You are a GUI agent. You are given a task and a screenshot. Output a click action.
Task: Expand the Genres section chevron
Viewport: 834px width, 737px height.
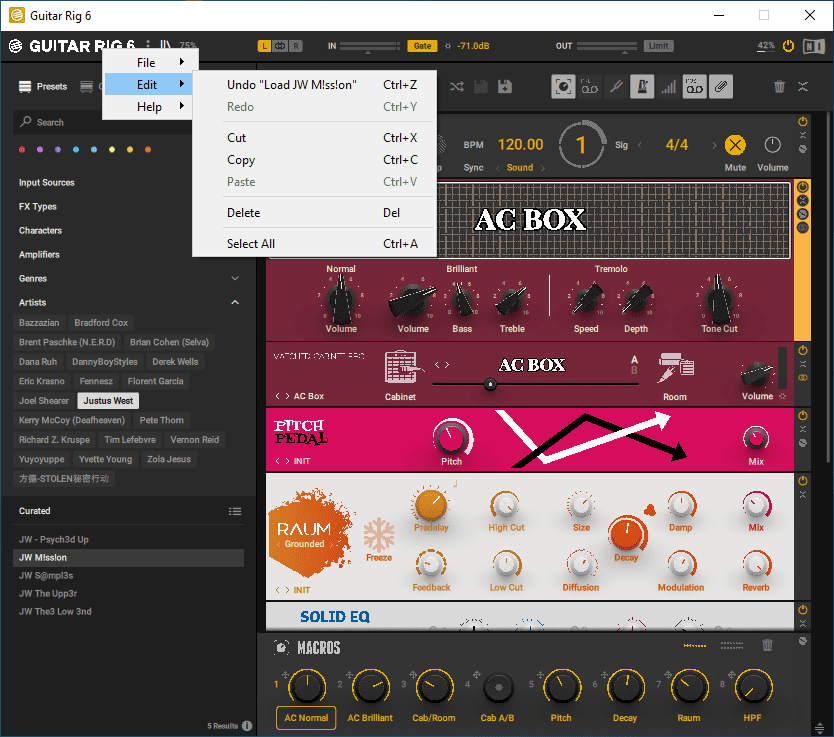coord(235,279)
